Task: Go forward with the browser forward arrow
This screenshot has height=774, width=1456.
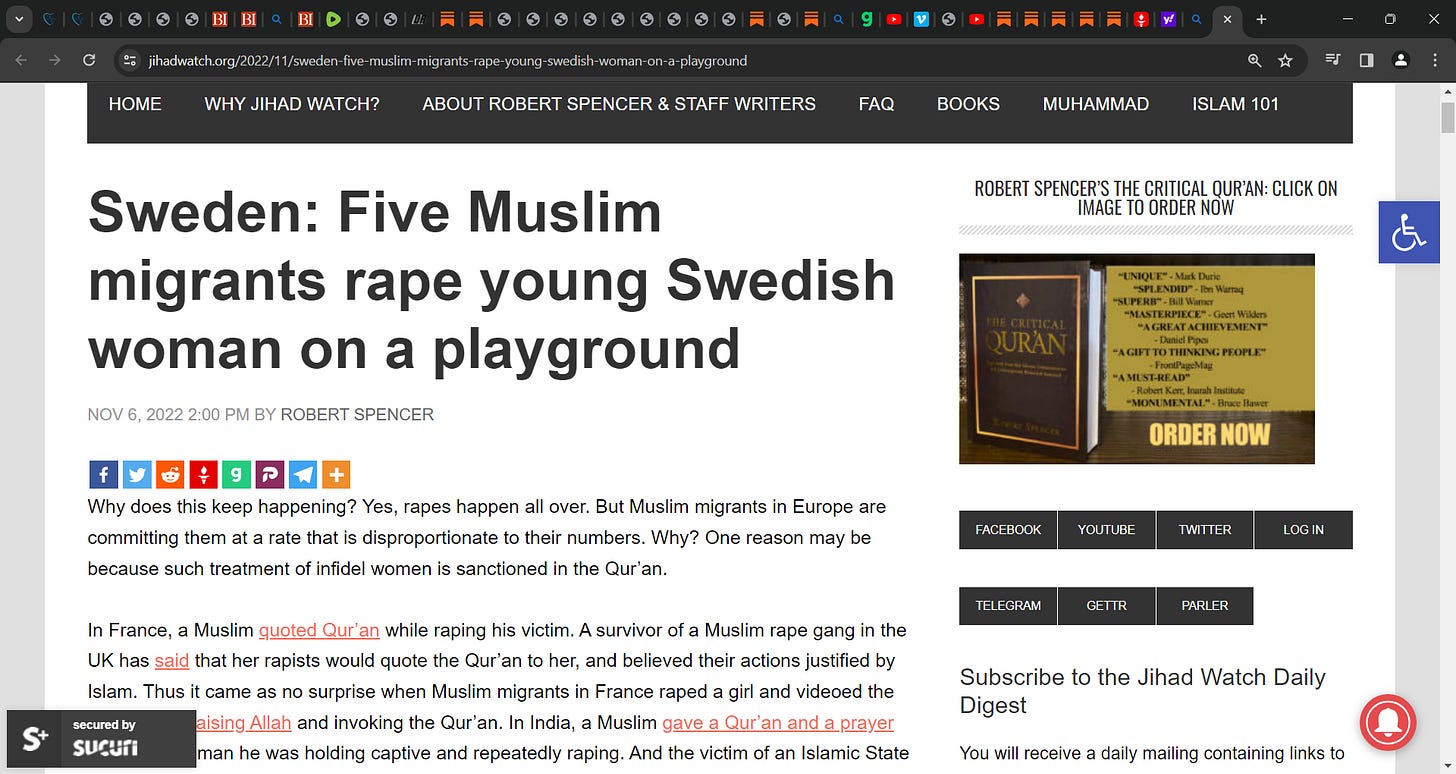Action: click(x=55, y=60)
